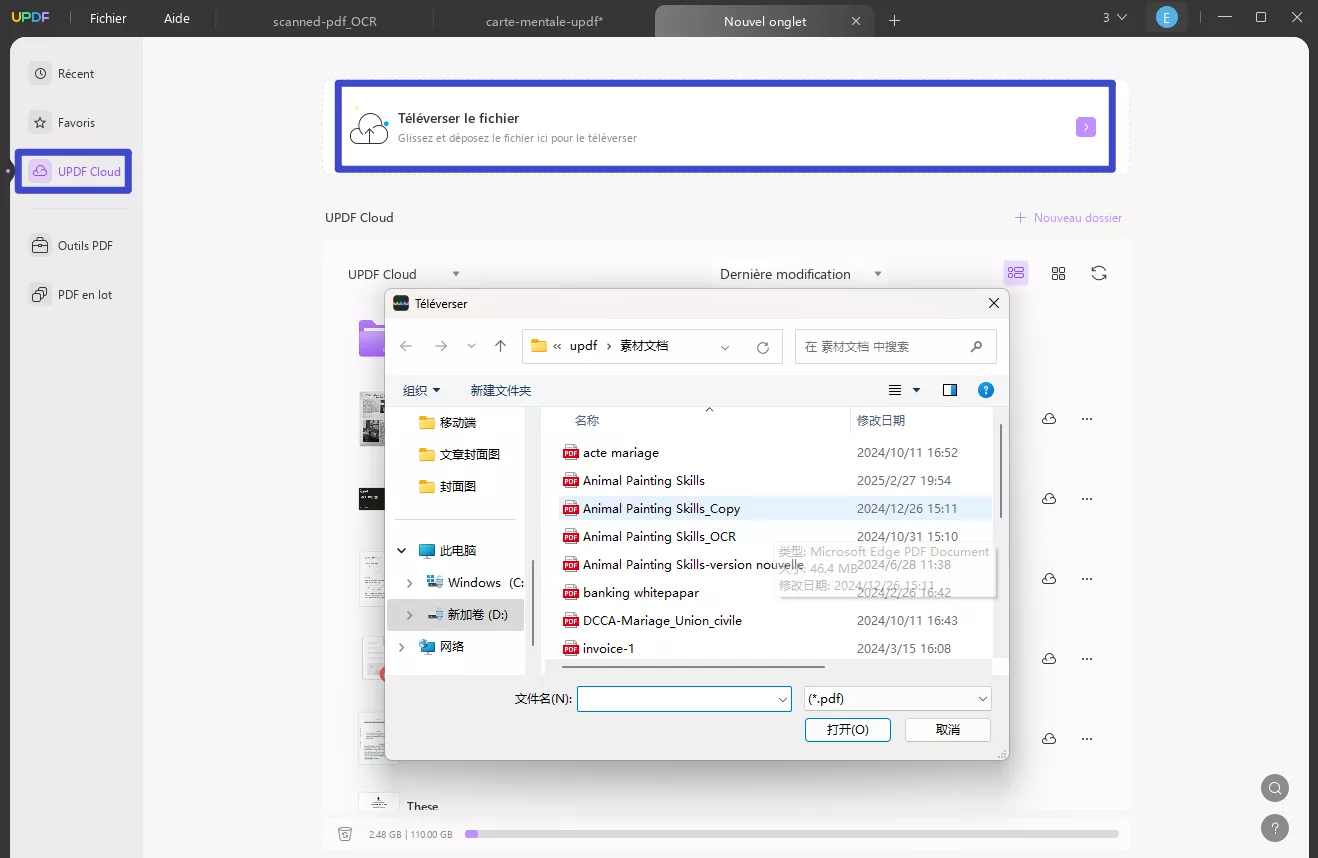Open the help question mark button
Image resolution: width=1318 pixels, height=858 pixels.
pyautogui.click(x=1275, y=828)
